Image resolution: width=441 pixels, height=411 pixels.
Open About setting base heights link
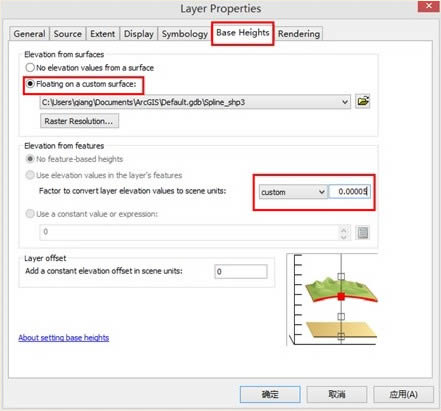(64, 338)
